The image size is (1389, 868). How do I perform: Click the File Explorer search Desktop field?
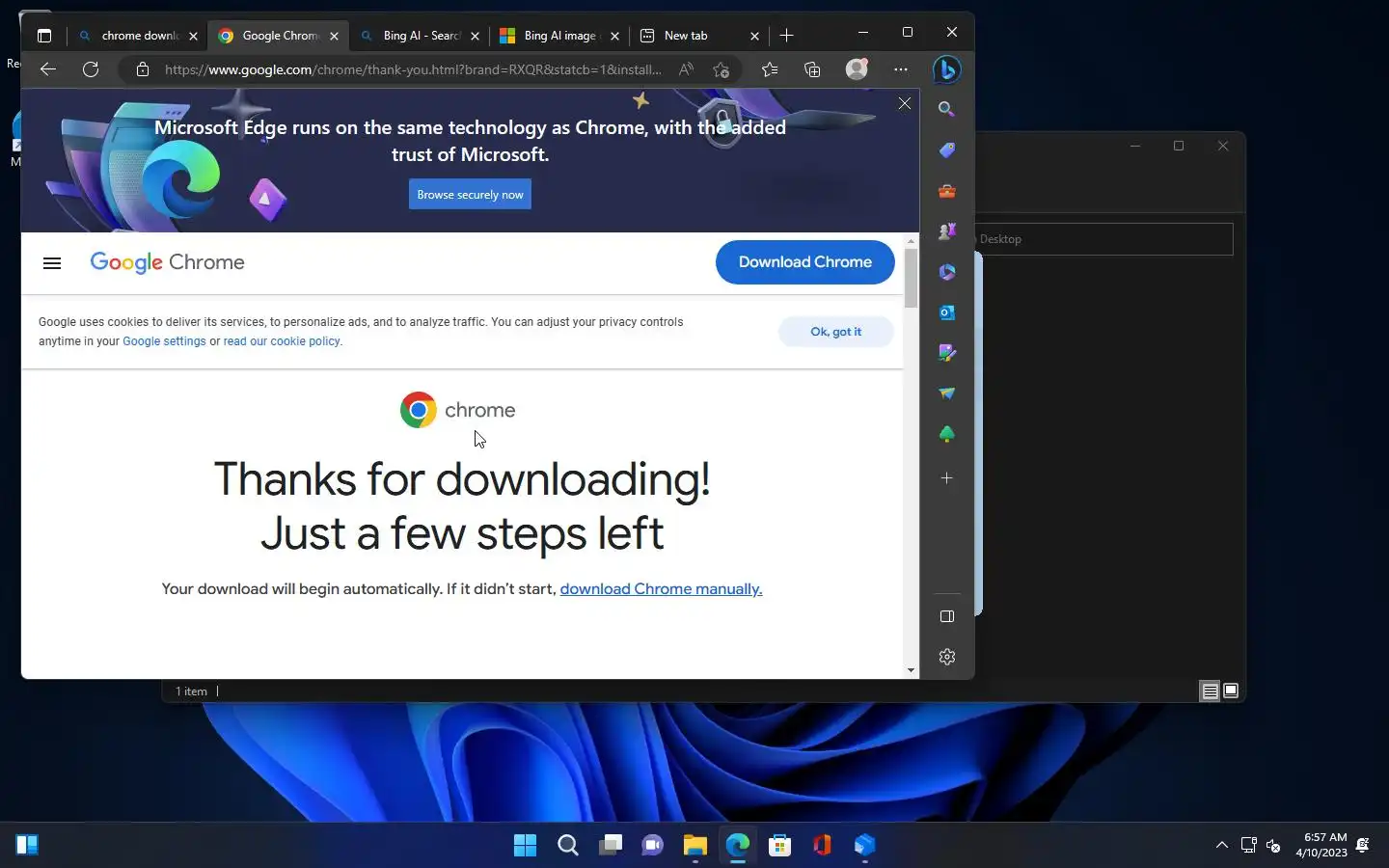pos(1104,239)
